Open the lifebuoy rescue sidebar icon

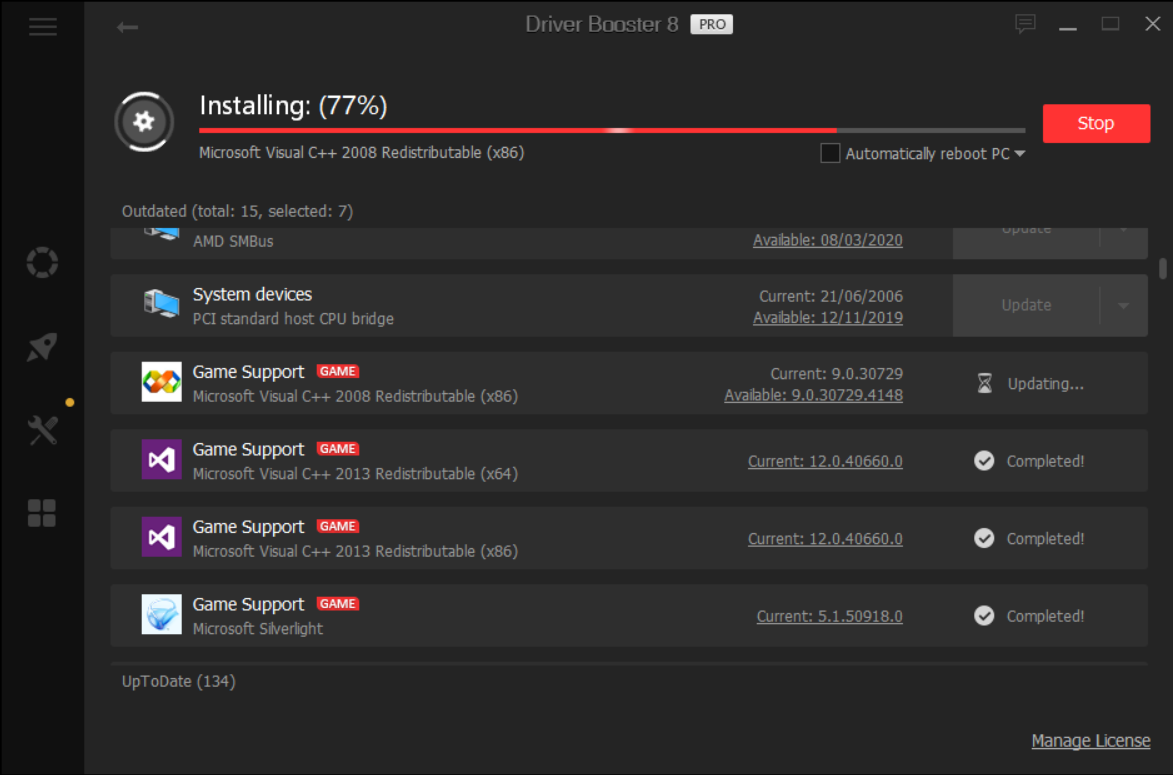click(x=42, y=263)
